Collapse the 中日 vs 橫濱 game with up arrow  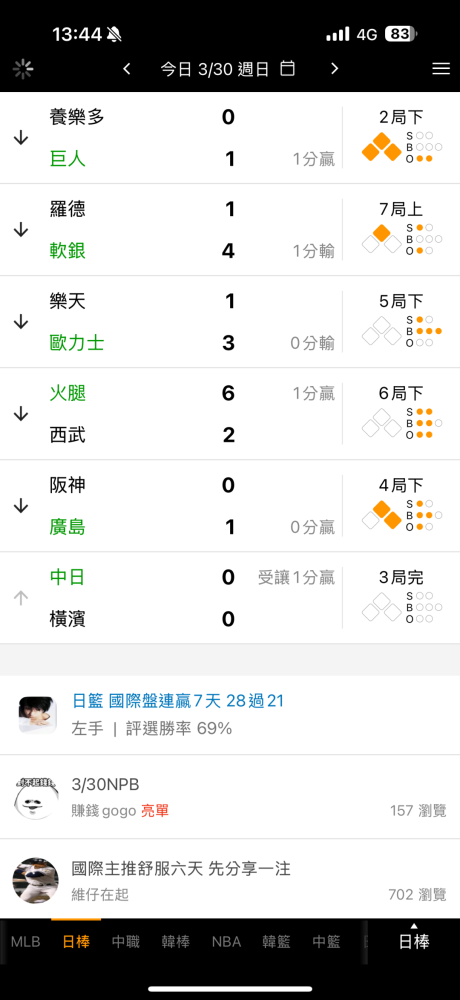pyautogui.click(x=21, y=598)
